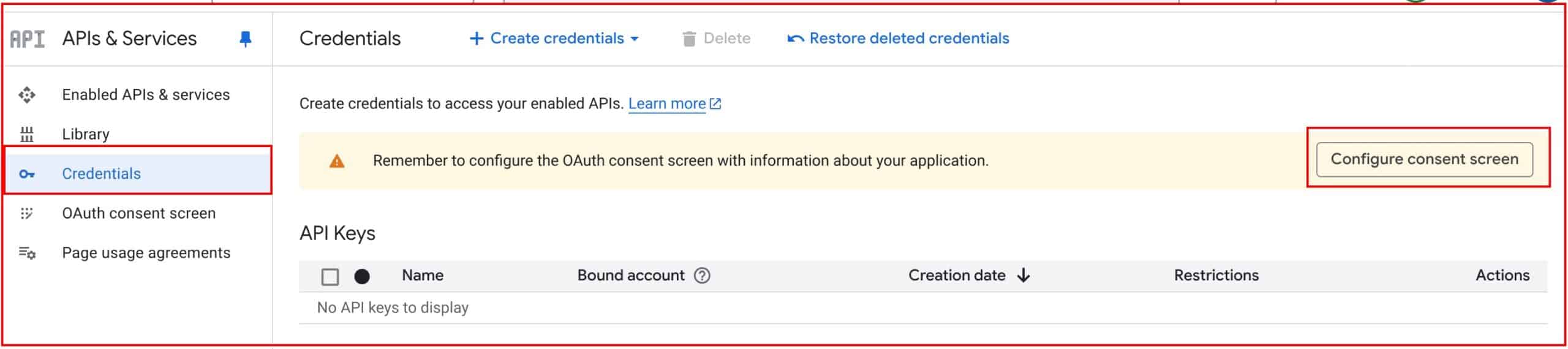Click the Credentials key icon
The height and width of the screenshot is (349, 1568).
[x=27, y=174]
